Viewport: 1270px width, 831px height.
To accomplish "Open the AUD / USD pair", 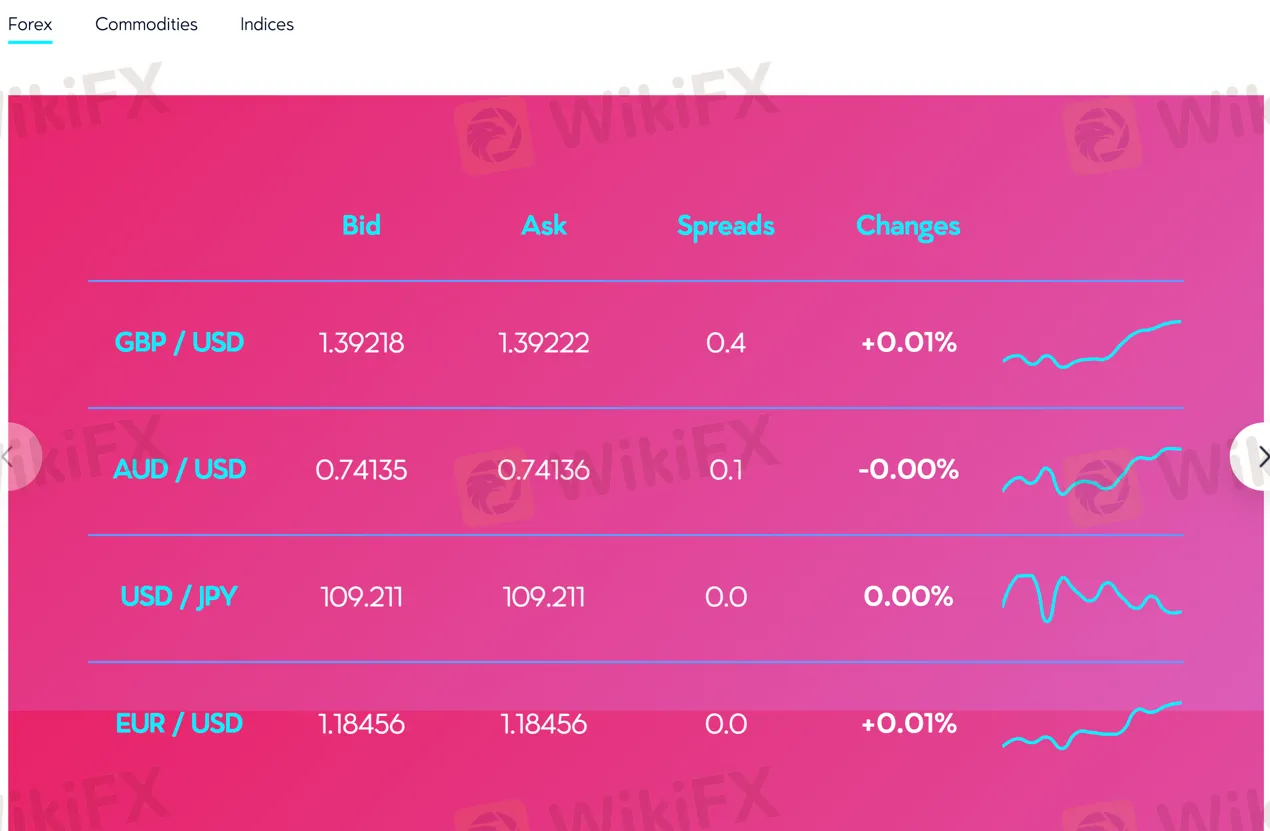I will [179, 469].
